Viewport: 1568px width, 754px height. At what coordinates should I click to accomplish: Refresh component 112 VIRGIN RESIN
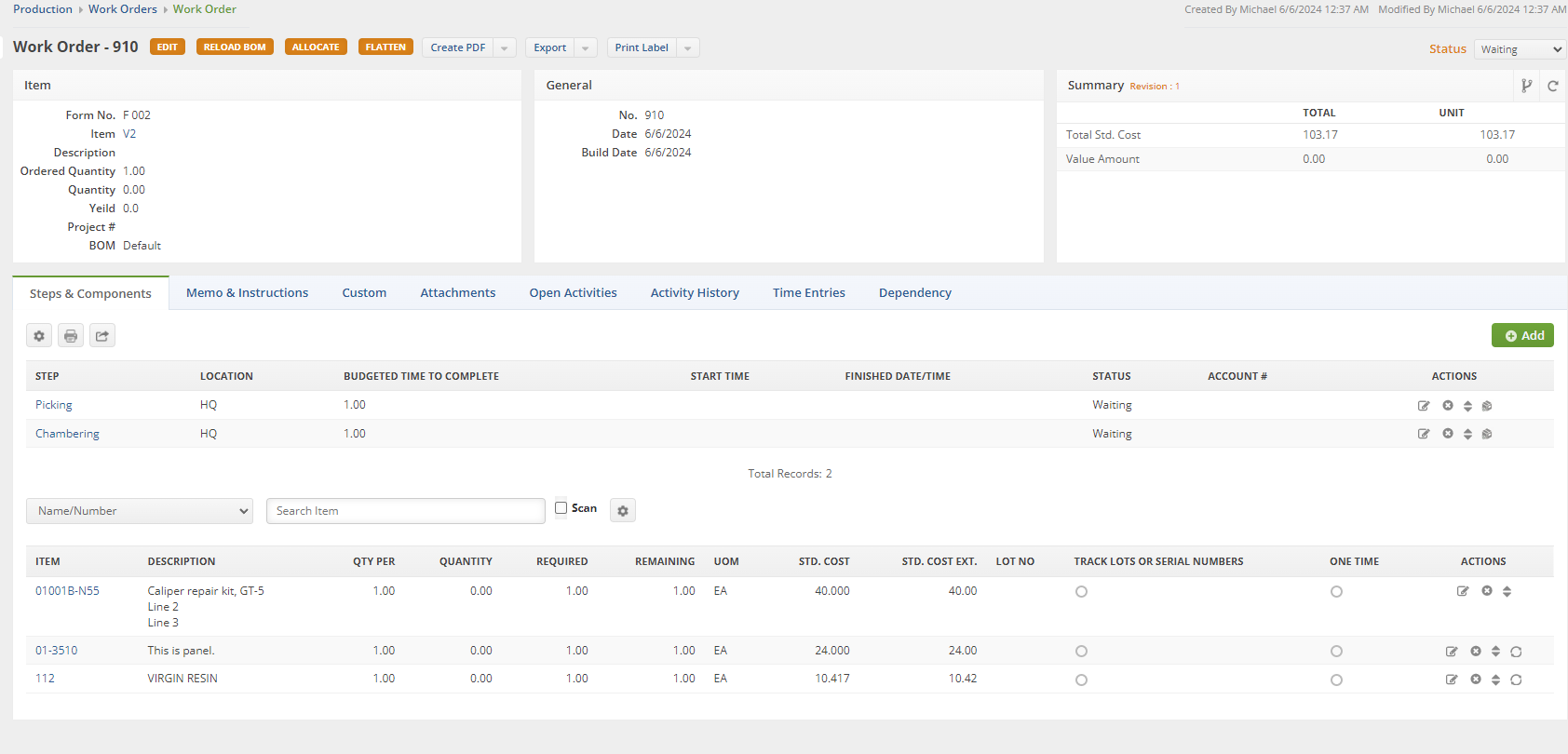coord(1516,680)
